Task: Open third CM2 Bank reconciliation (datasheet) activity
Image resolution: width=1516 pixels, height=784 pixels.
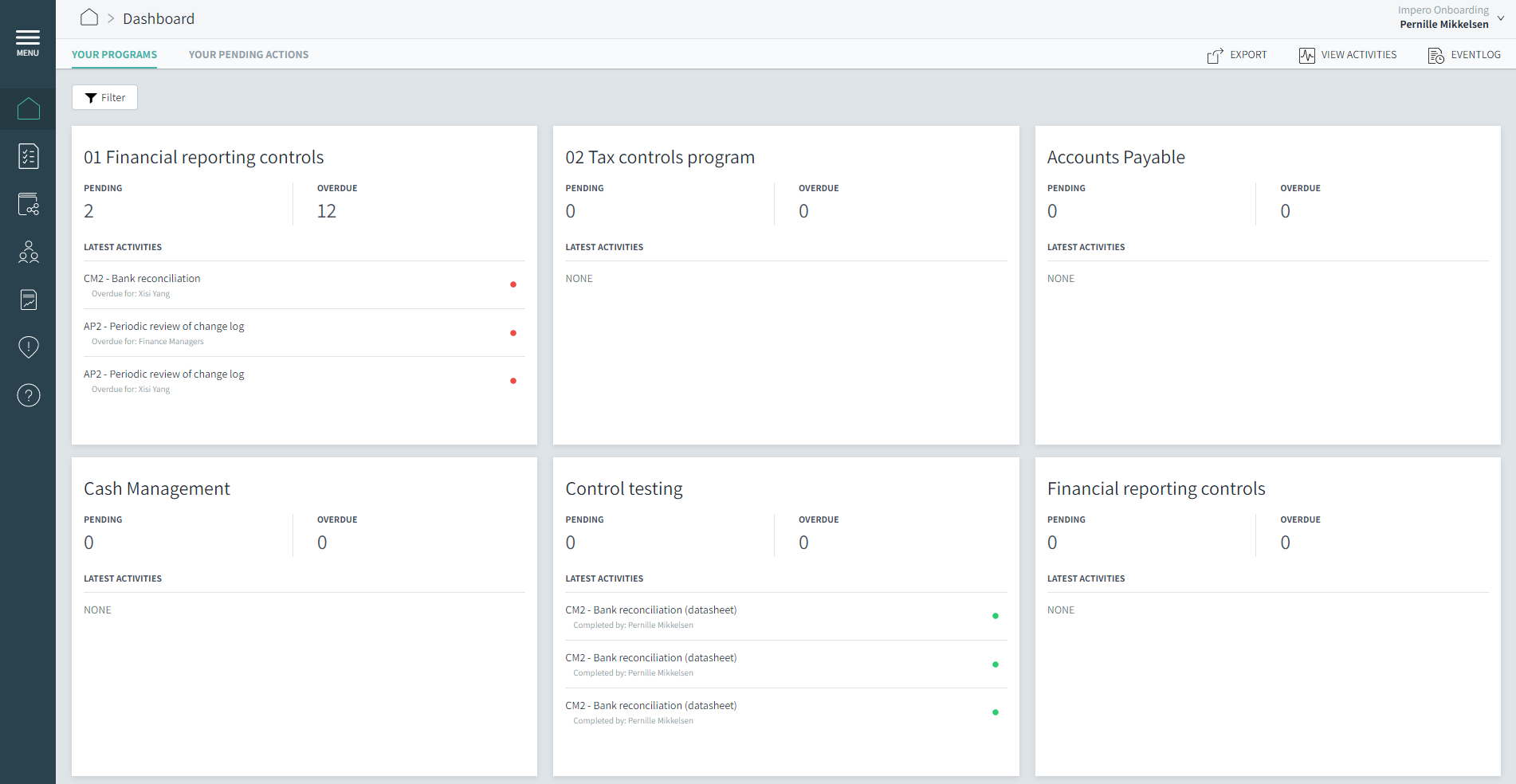Action: point(786,712)
